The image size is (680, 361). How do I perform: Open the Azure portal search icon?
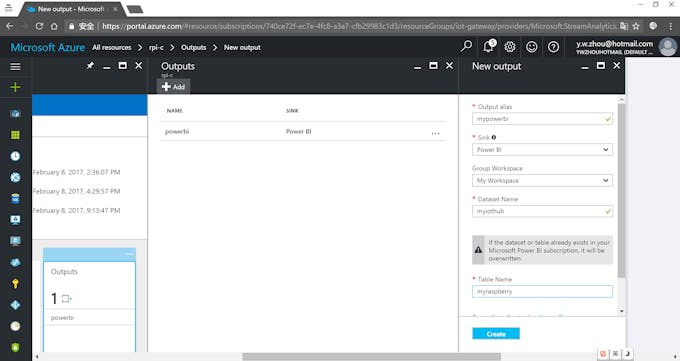[x=467, y=46]
